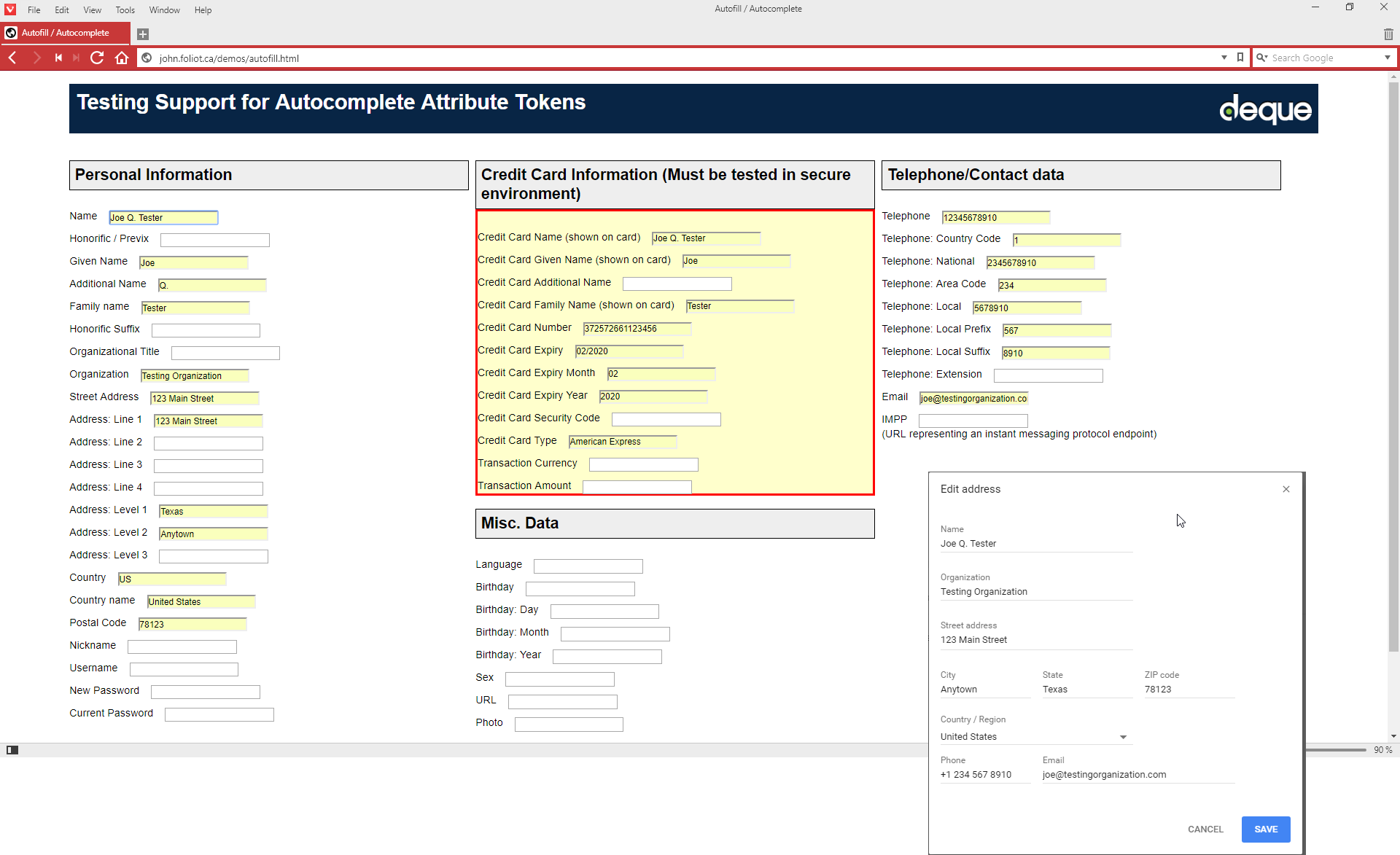Viewport: 1400px width, 855px height.
Task: Bookmark this page from the address bar
Action: tap(1240, 58)
